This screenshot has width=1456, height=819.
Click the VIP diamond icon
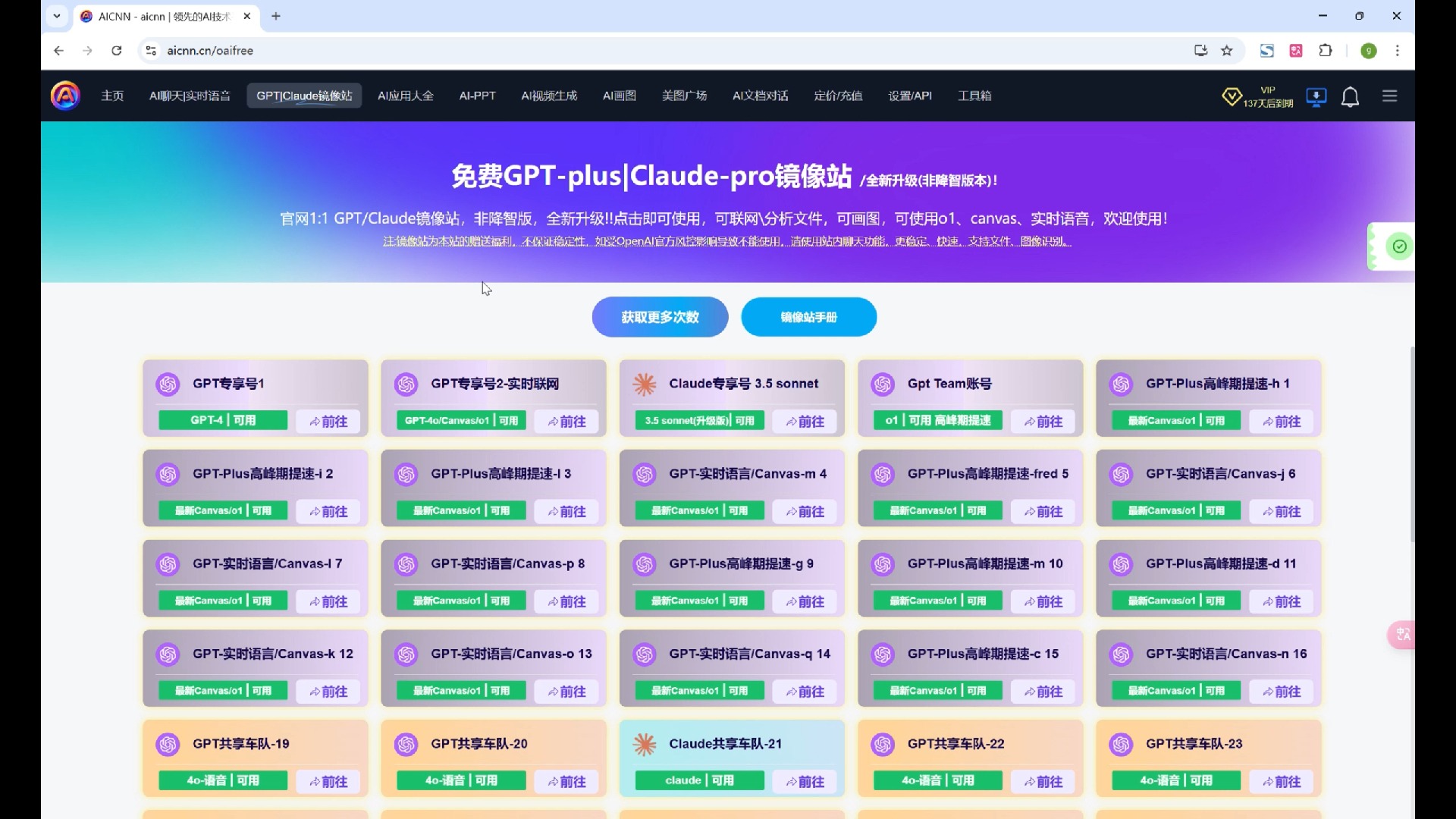(x=1232, y=96)
